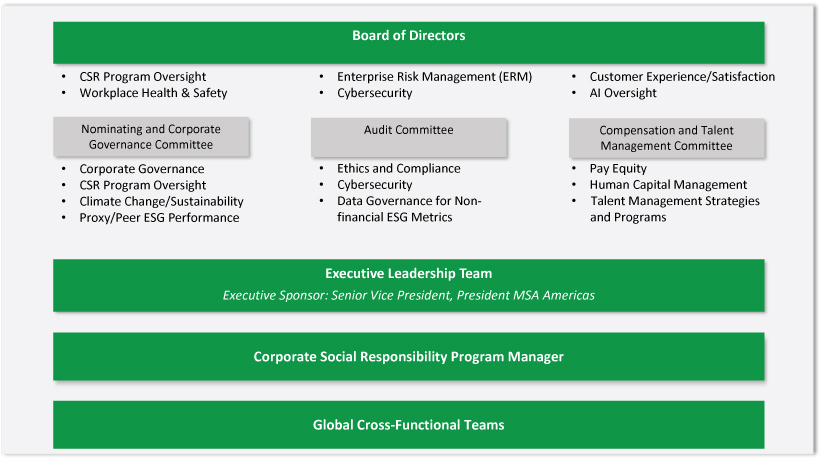Click the Executive Sponsor italic subtitle text
The image size is (820, 458).
coord(408,295)
